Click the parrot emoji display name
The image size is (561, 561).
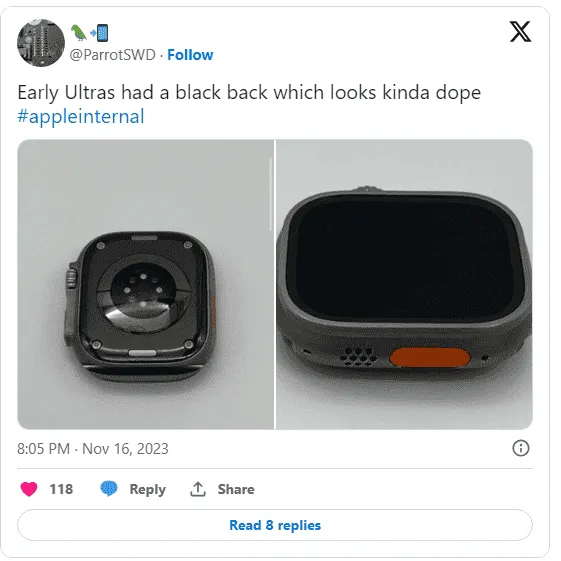tap(78, 33)
